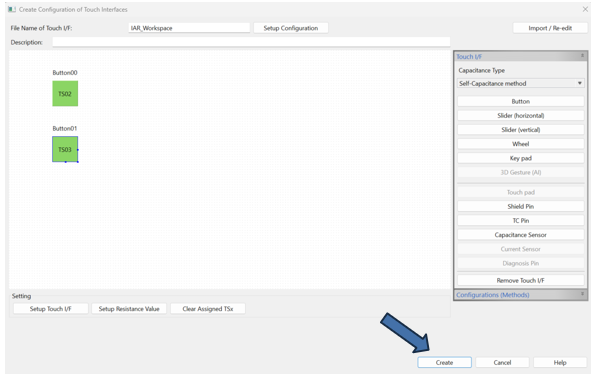Image resolution: width=595 pixels, height=384 pixels.
Task: Click the Clear Assigned TSx button
Action: tap(208, 309)
